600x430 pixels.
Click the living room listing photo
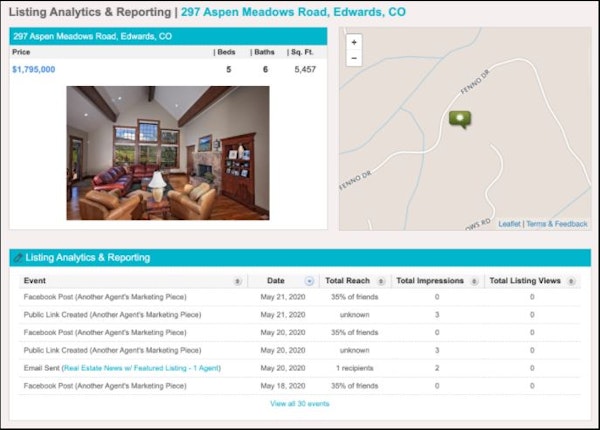coord(167,152)
